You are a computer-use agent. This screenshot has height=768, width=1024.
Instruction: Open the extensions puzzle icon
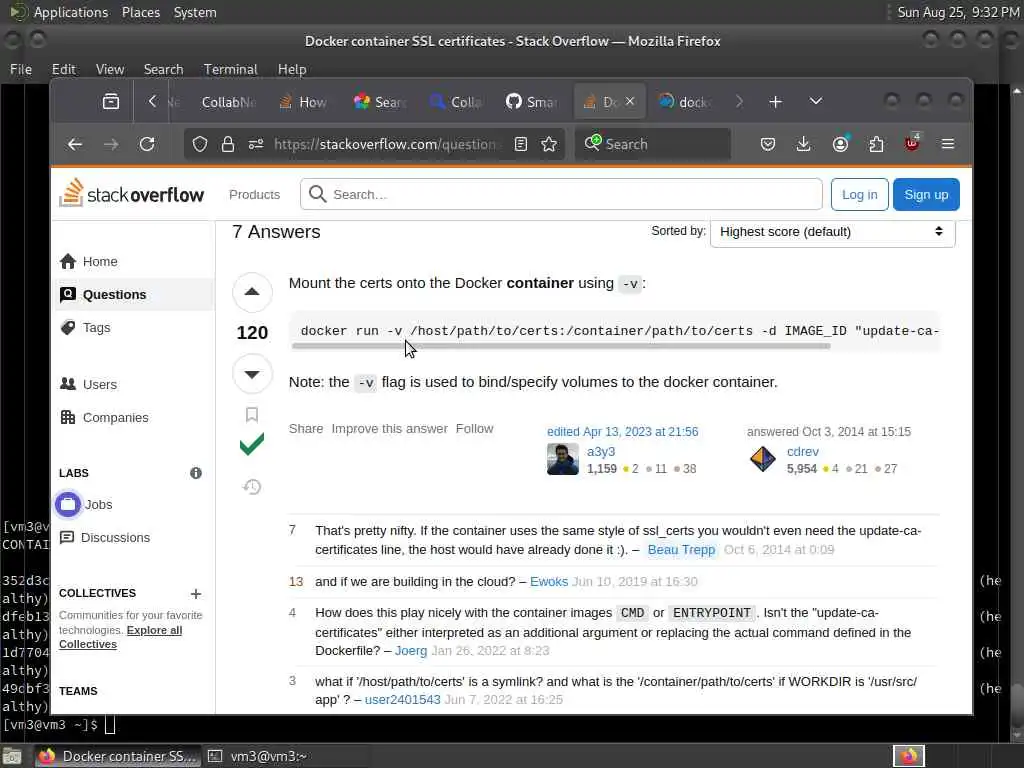[876, 144]
